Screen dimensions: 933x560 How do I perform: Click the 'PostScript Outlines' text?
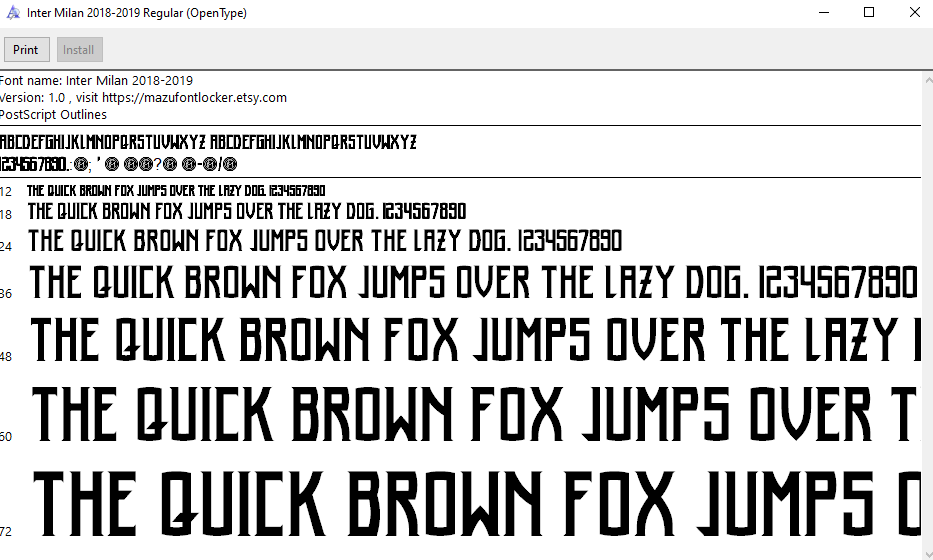point(54,115)
